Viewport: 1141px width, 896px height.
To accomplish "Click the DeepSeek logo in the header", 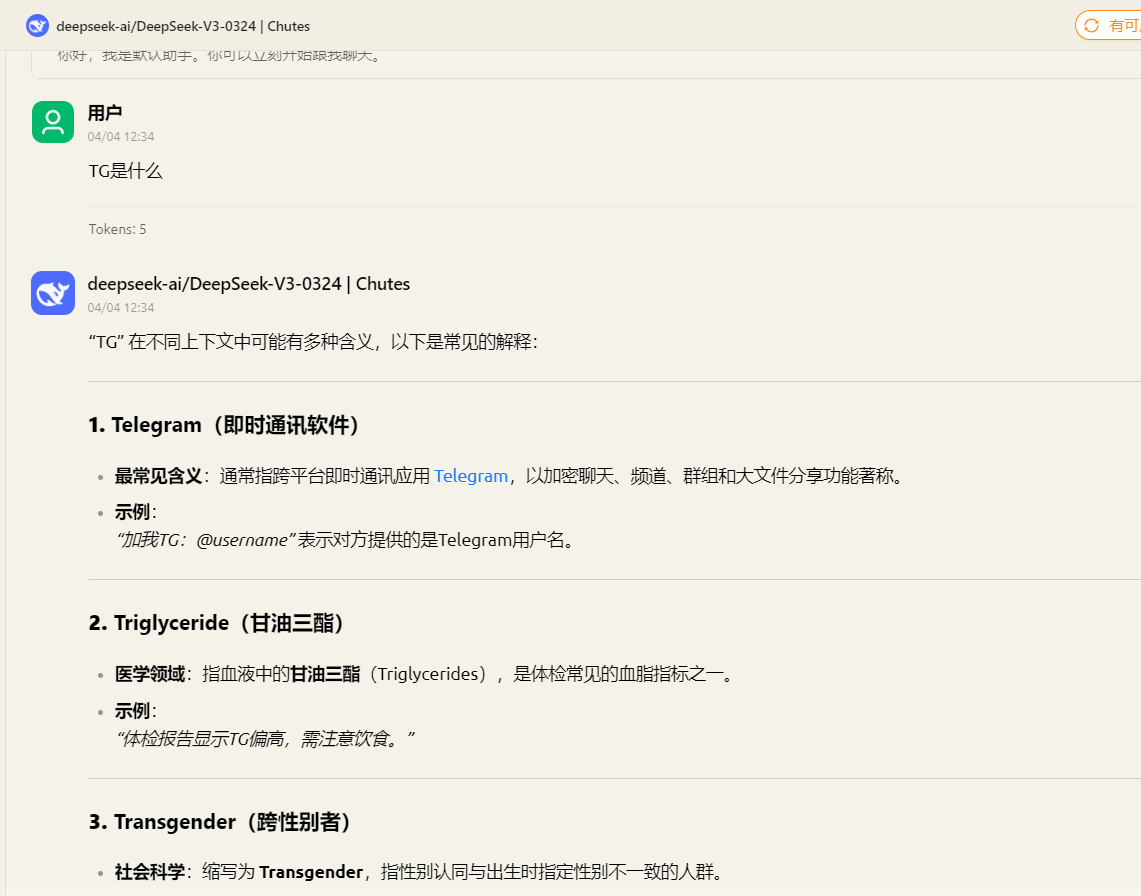I will (x=37, y=26).
